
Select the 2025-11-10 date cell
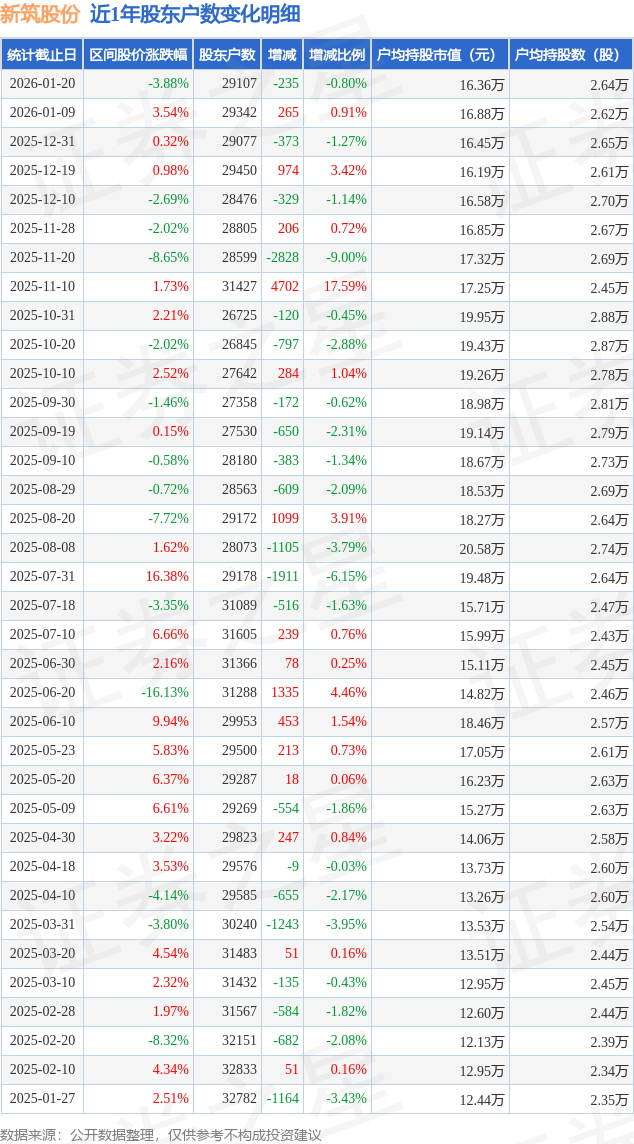(42, 287)
